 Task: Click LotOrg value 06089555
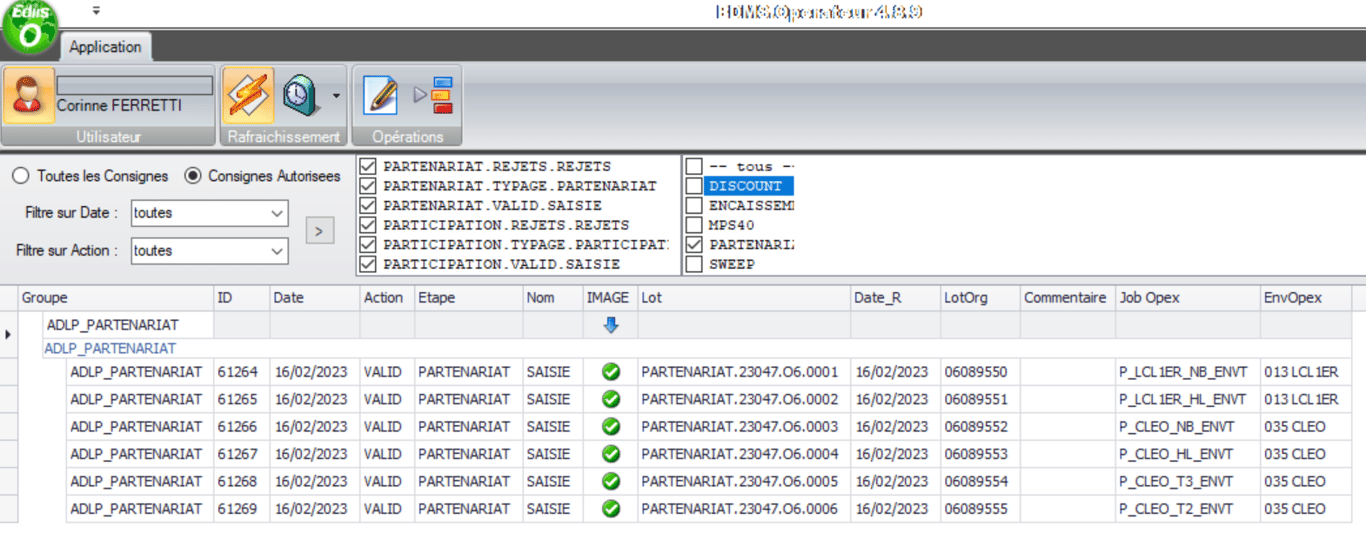tap(976, 509)
